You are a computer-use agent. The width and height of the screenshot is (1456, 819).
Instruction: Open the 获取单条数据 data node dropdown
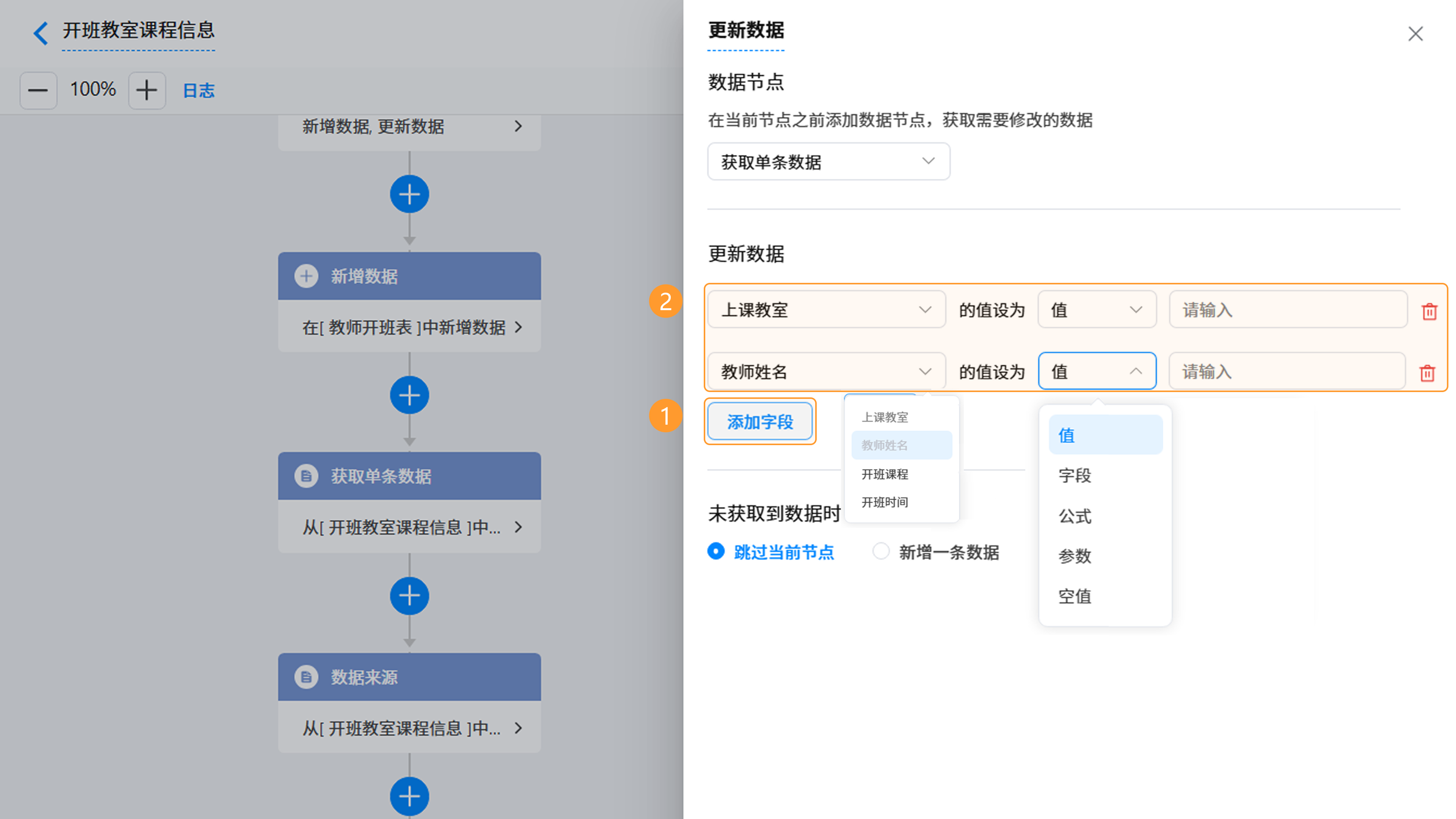click(828, 162)
